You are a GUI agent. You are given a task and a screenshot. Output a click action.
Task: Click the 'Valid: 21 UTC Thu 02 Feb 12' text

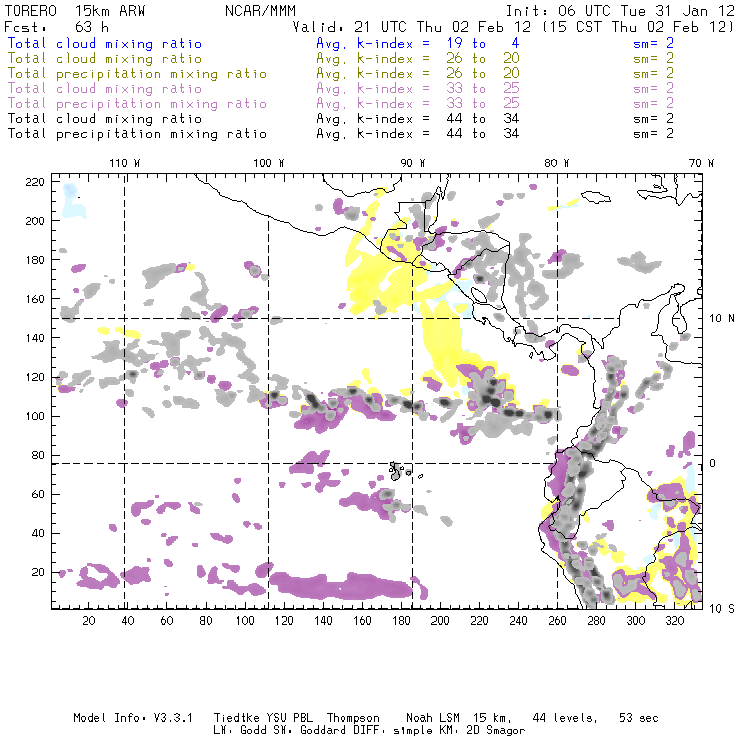point(412,27)
